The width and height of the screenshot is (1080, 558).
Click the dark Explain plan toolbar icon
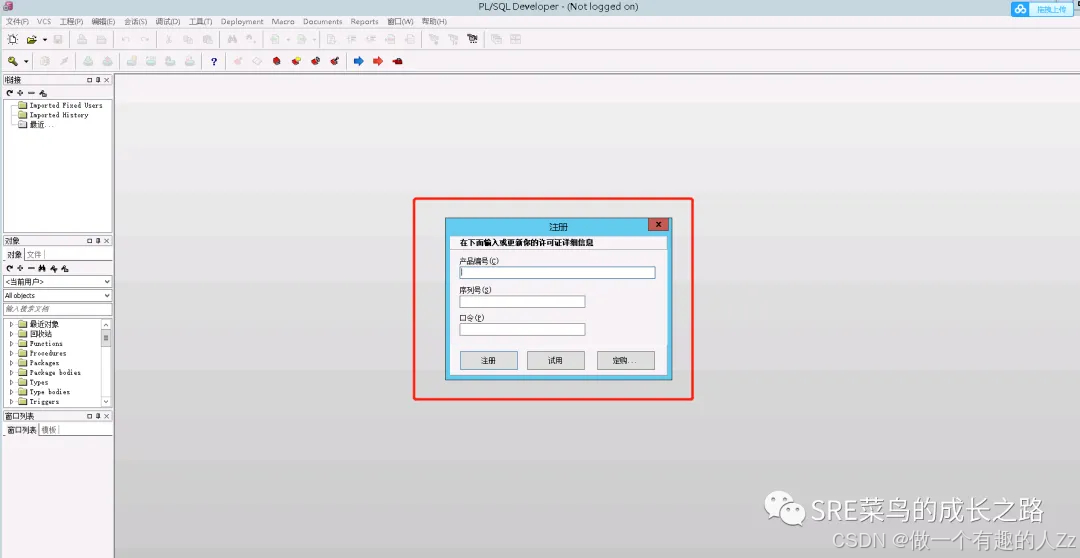pyautogui.click(x=472, y=39)
